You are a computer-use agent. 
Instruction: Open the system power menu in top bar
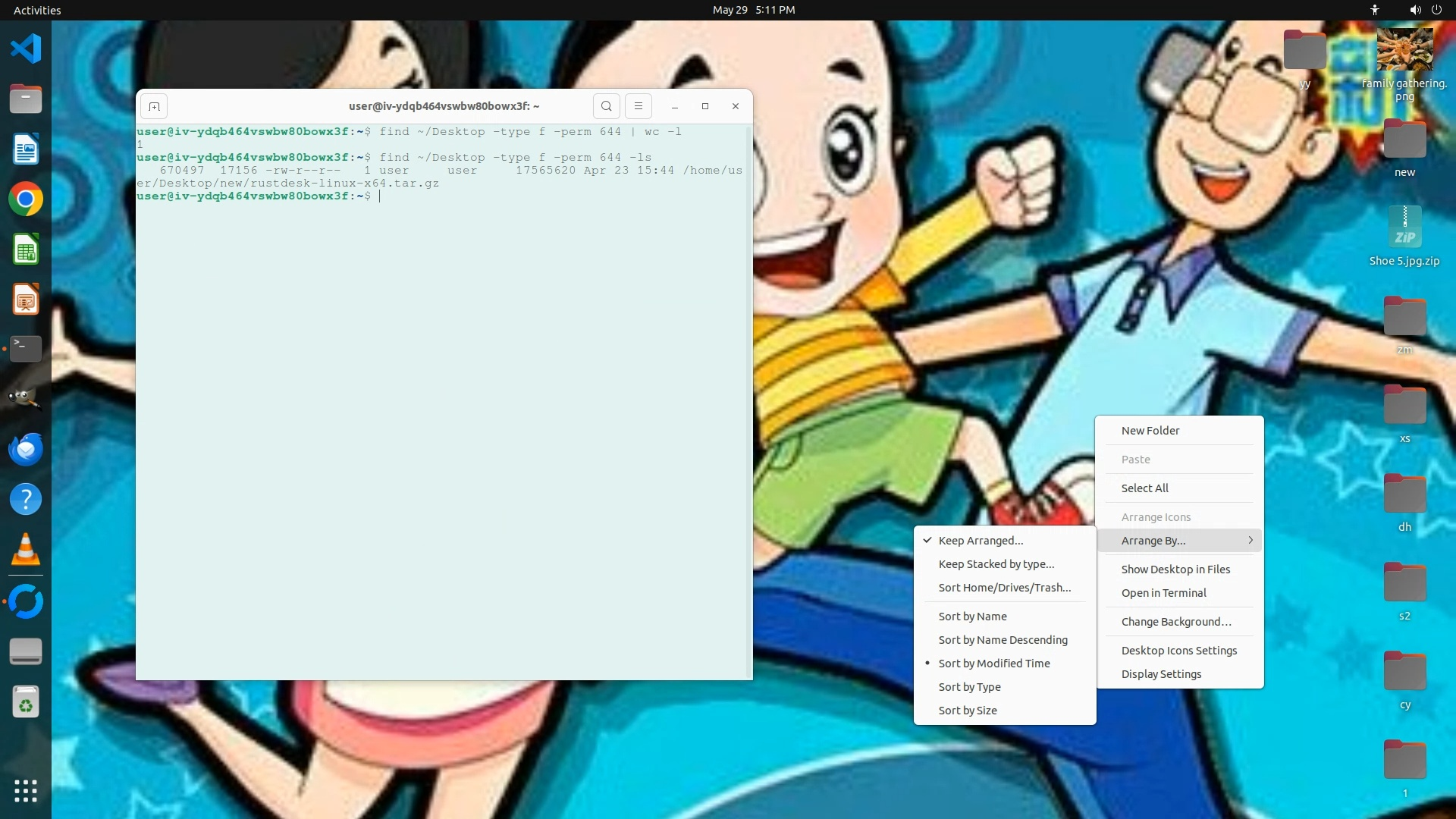[1436, 10]
